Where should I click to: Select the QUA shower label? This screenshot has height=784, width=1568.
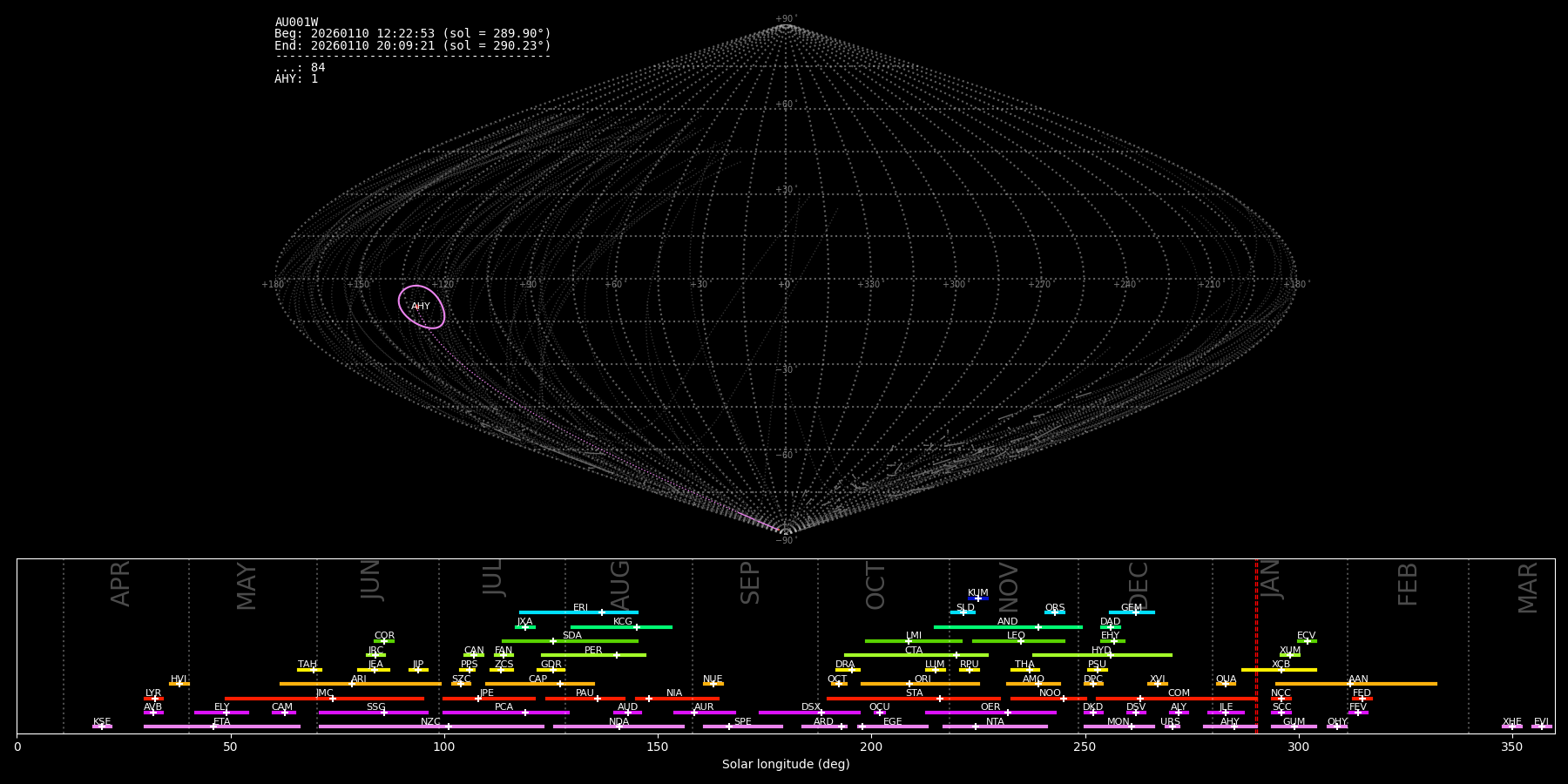(1226, 679)
